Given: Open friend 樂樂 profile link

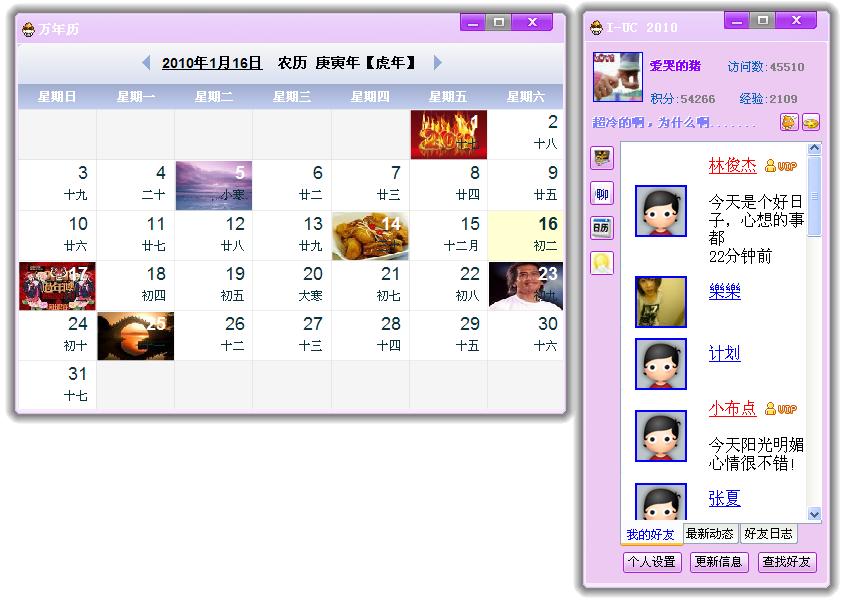Looking at the screenshot, I should coord(724,291).
